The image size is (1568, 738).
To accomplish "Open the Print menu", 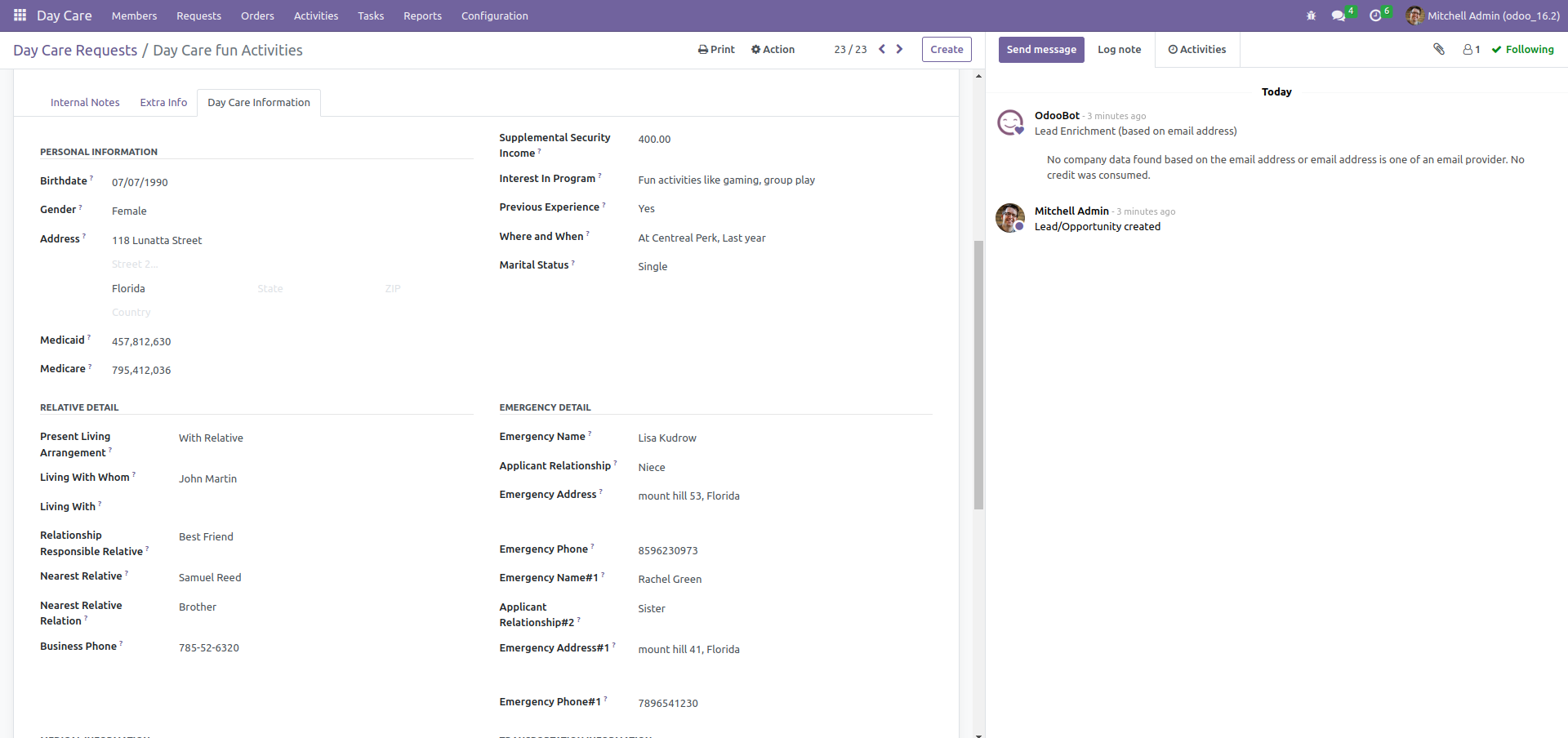I will (x=716, y=50).
